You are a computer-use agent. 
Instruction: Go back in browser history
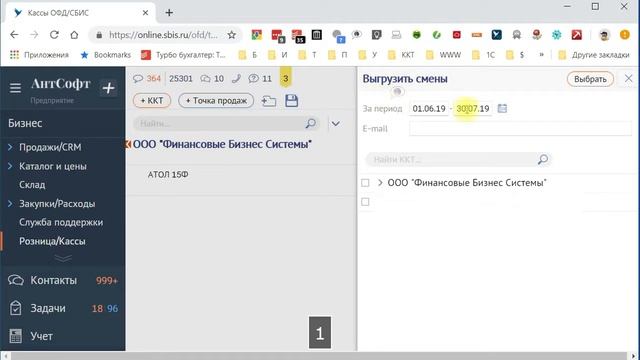click(14, 35)
